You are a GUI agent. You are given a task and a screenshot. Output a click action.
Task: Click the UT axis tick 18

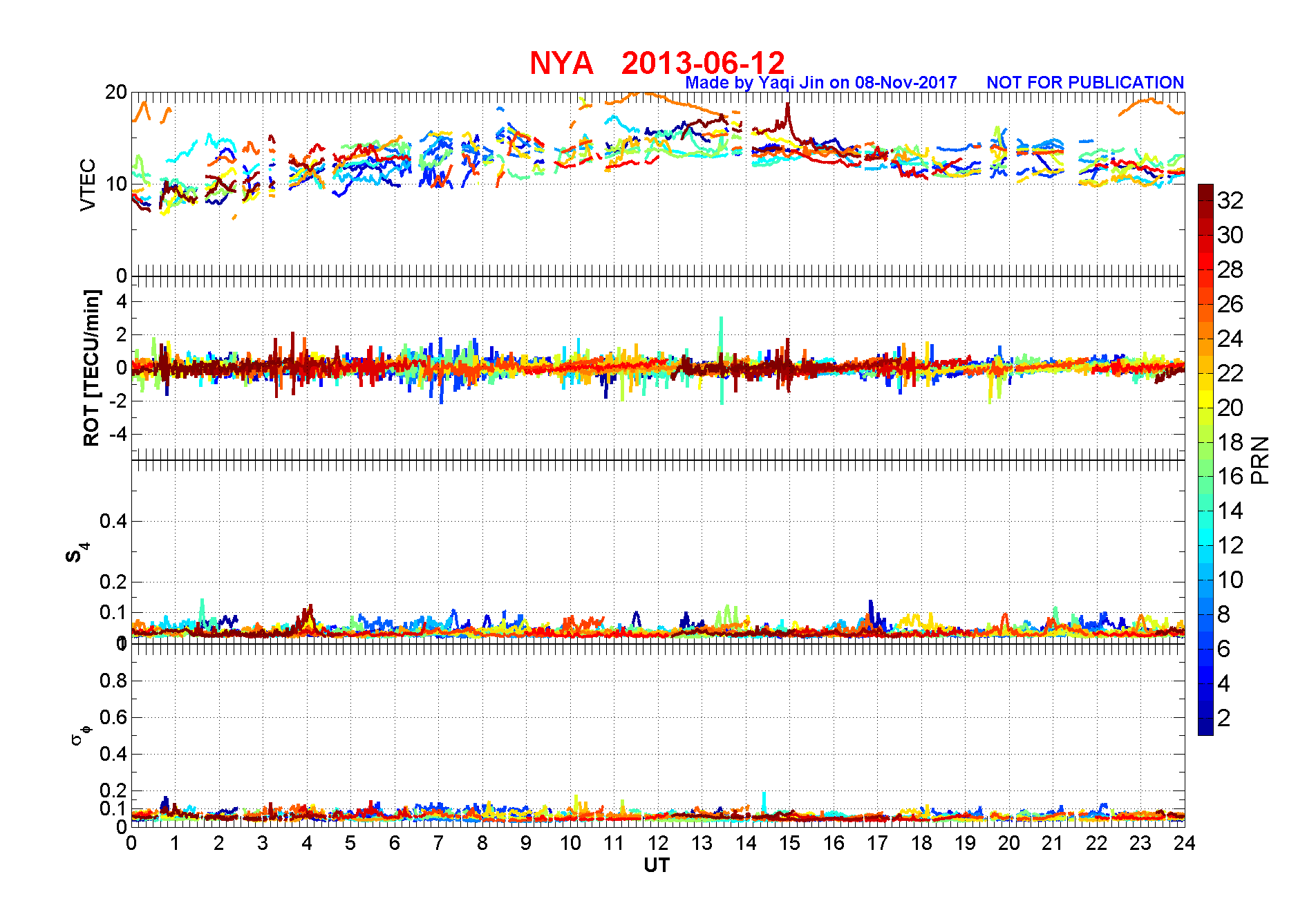[x=921, y=843]
